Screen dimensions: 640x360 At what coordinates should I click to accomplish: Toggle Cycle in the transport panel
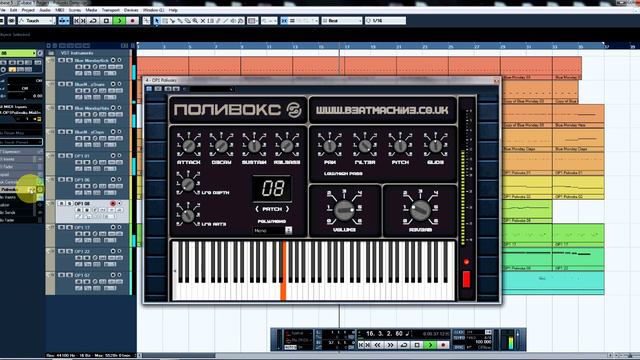(x=404, y=345)
